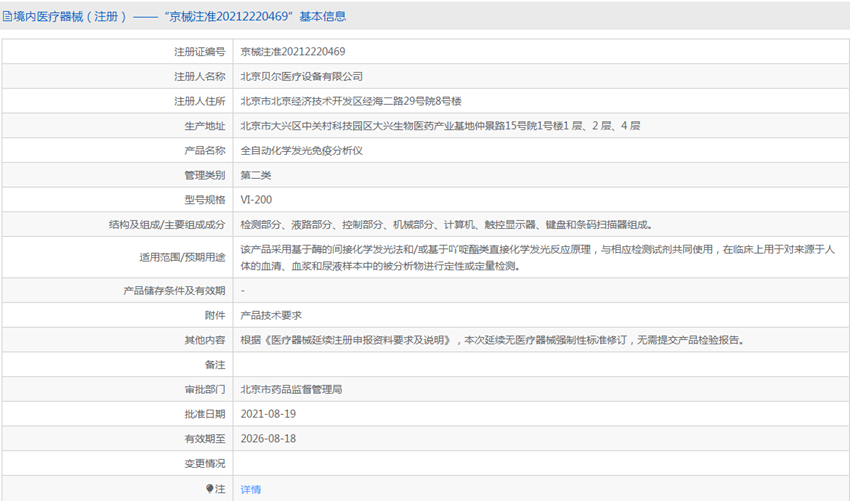Click model specification value VI-200

[256, 200]
